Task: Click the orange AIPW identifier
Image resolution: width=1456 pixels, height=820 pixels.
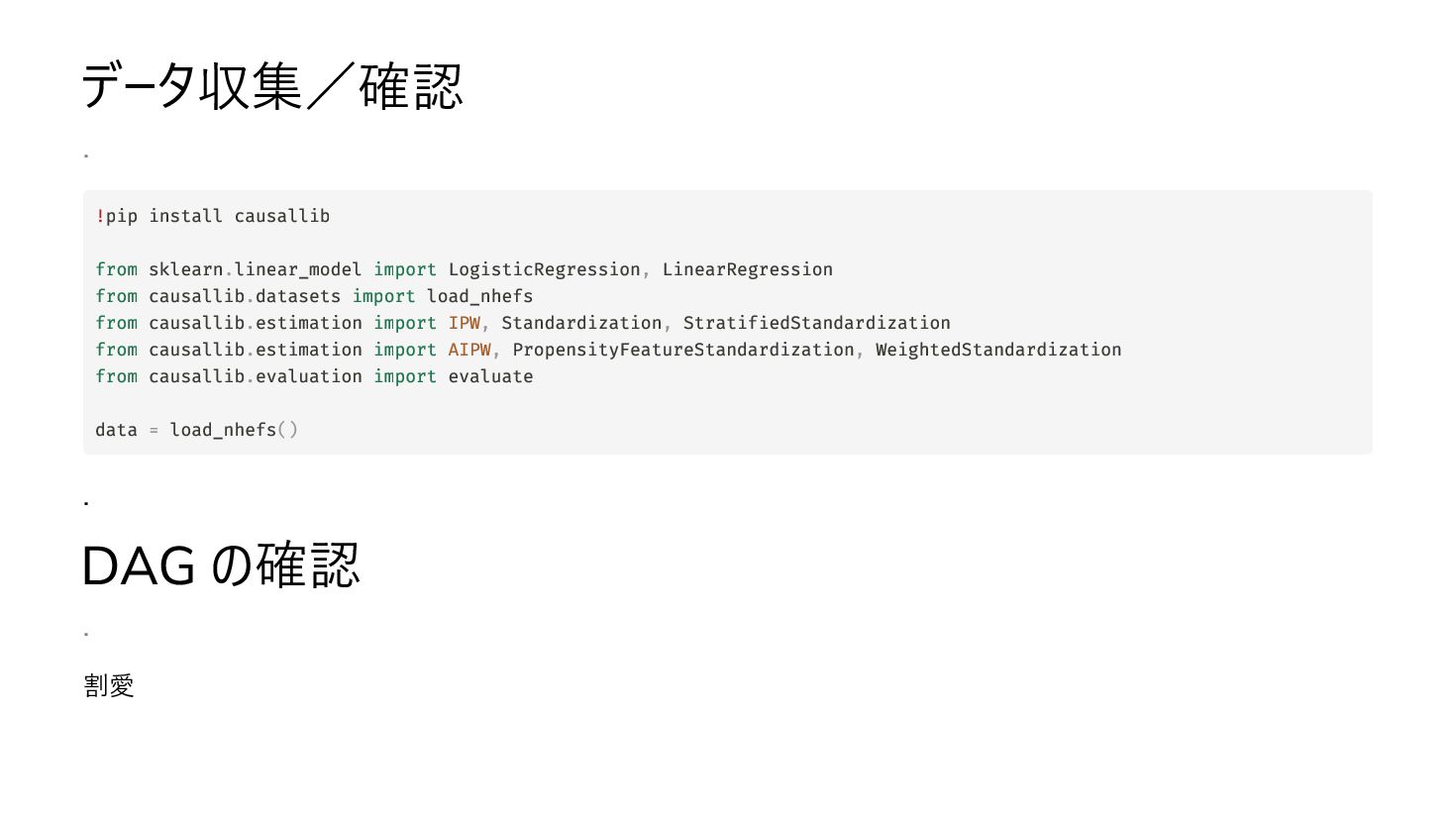Action: (469, 350)
